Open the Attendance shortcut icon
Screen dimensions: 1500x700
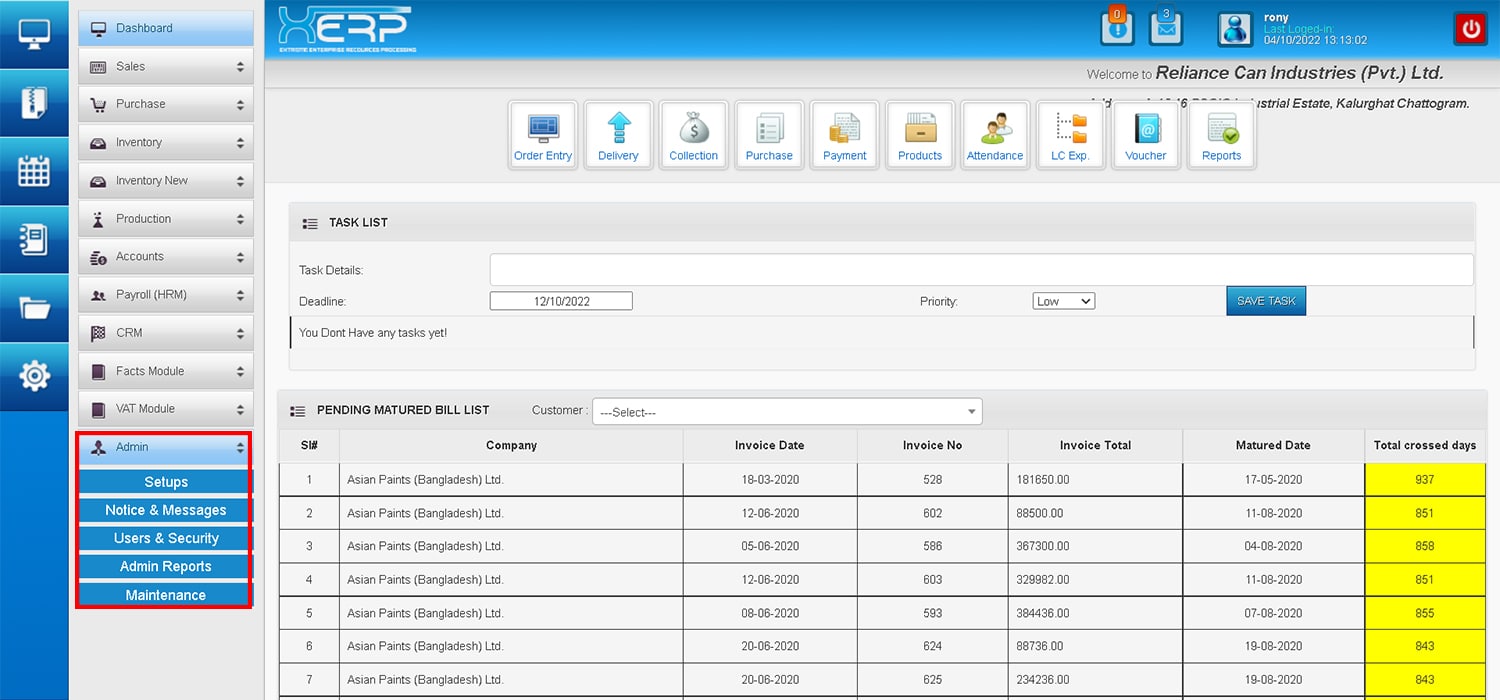coord(995,135)
